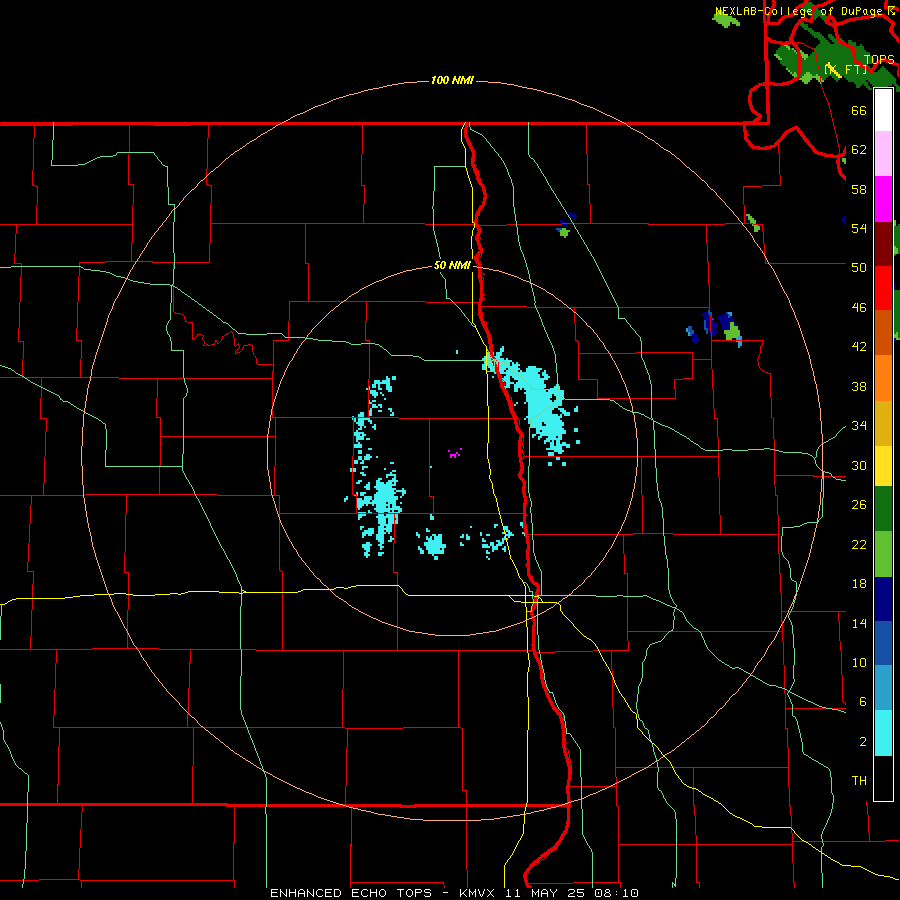
Task: Pick the dark red legend swatch
Action: (x=883, y=243)
